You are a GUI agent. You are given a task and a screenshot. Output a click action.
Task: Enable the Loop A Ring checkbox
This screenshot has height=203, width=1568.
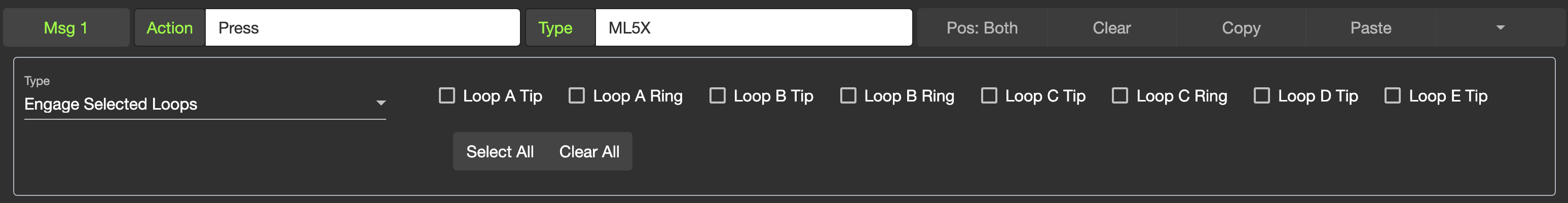(x=576, y=96)
